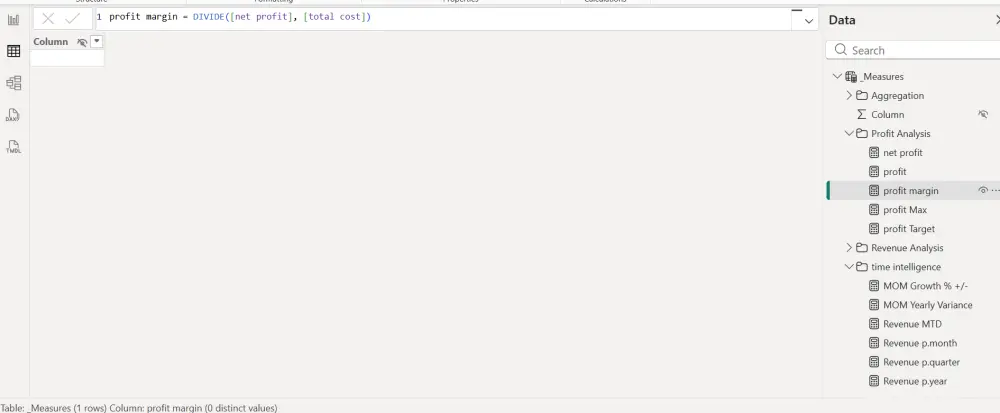Screen dimensions: 1000x413
Task: Switch to the Table view icon
Action: [x=13, y=51]
